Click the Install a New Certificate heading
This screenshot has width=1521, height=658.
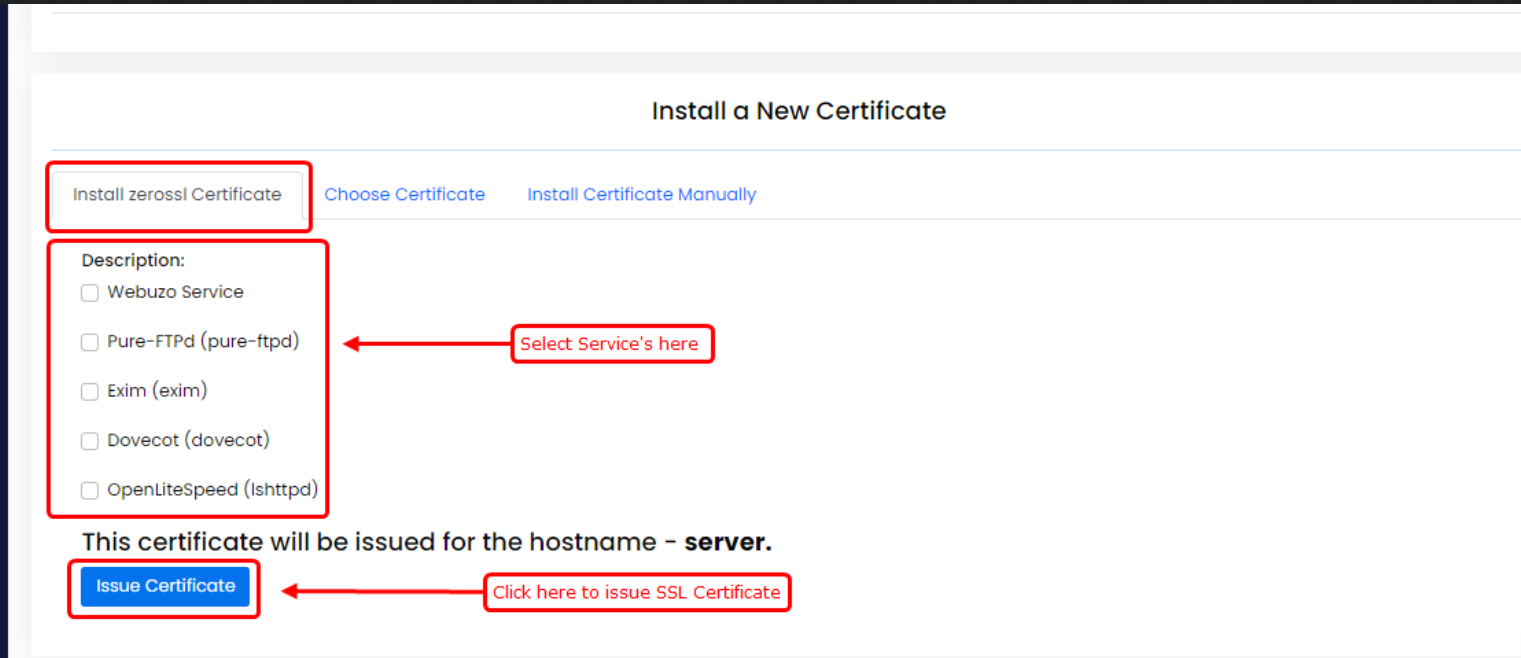pos(798,110)
